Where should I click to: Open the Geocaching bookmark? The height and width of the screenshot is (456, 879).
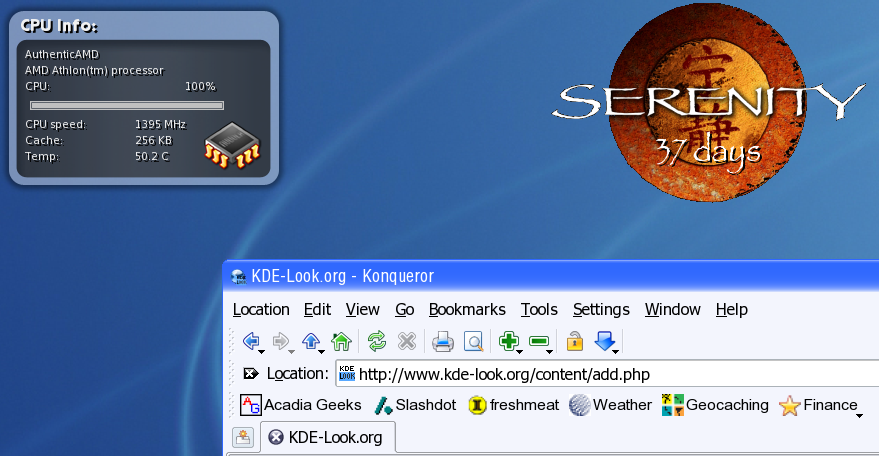tap(715, 405)
